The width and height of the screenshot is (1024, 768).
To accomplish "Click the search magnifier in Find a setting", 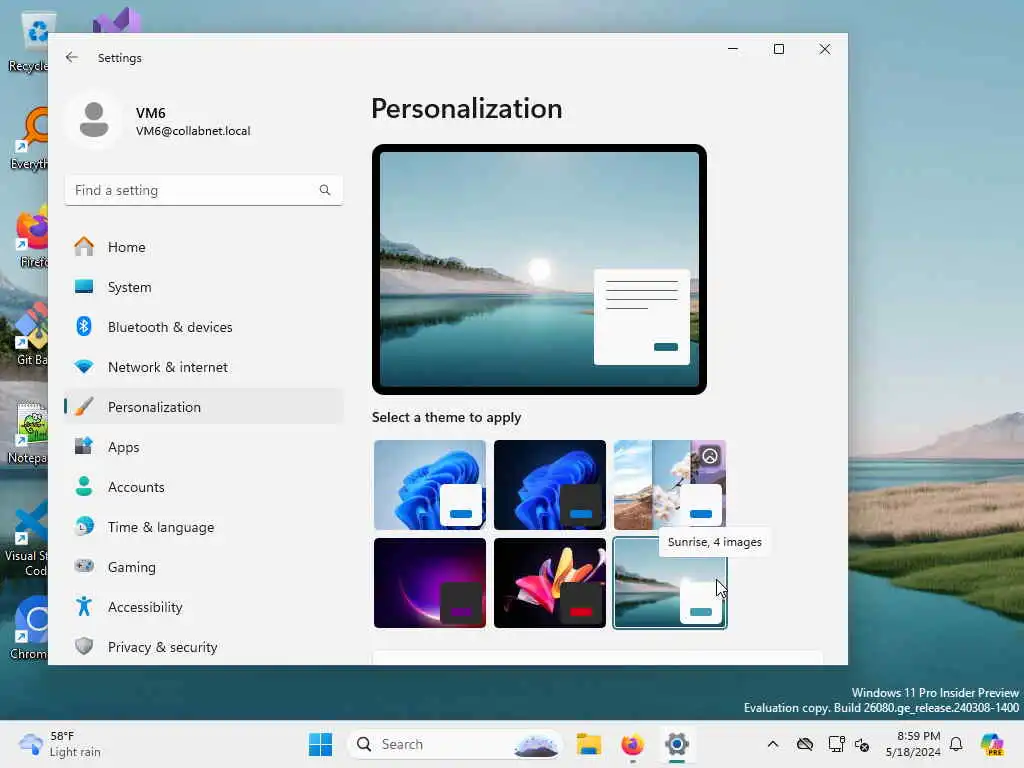I will tap(325, 190).
